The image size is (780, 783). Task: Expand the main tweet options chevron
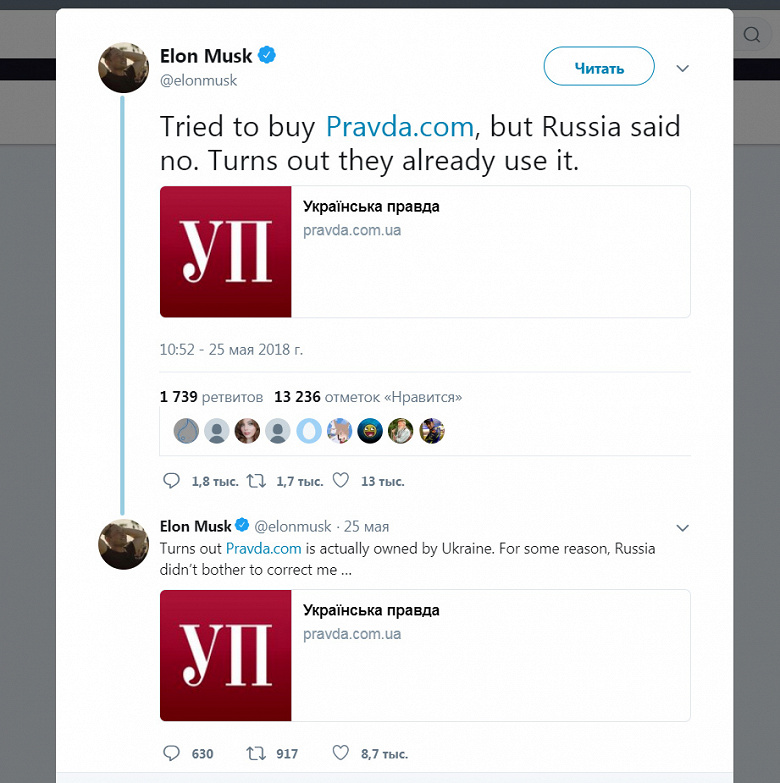[x=683, y=68]
